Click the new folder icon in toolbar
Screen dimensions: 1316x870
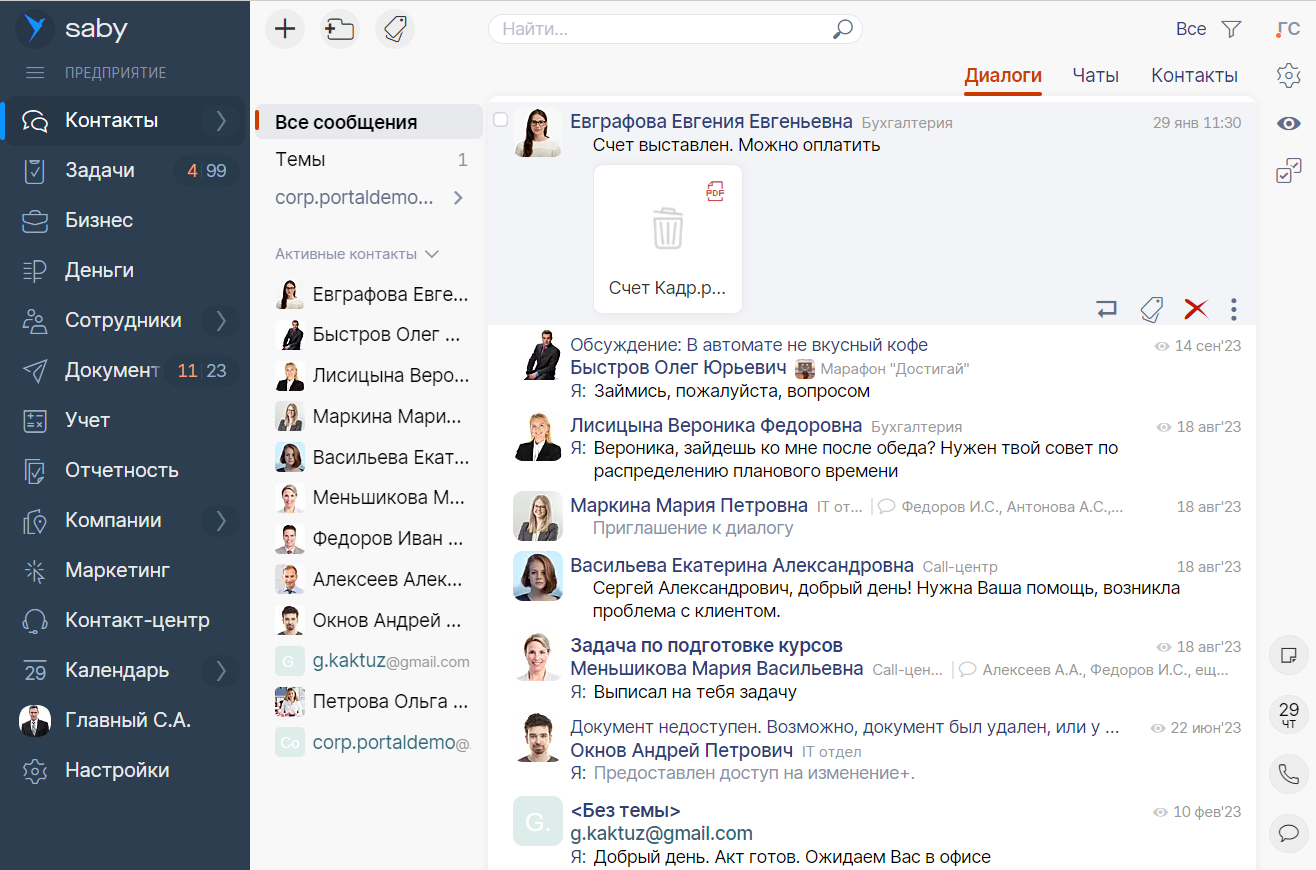click(340, 29)
